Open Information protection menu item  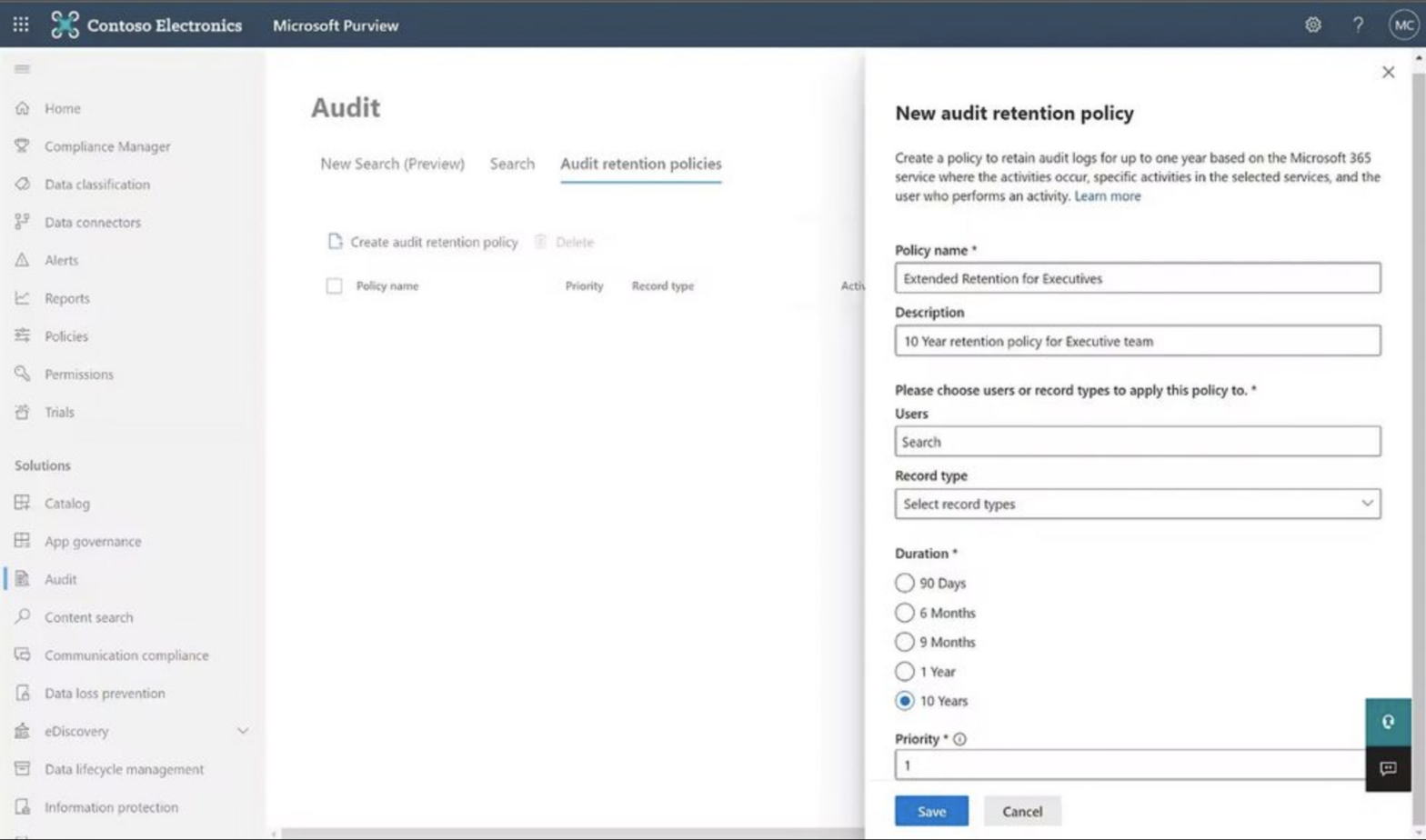pyautogui.click(x=111, y=807)
